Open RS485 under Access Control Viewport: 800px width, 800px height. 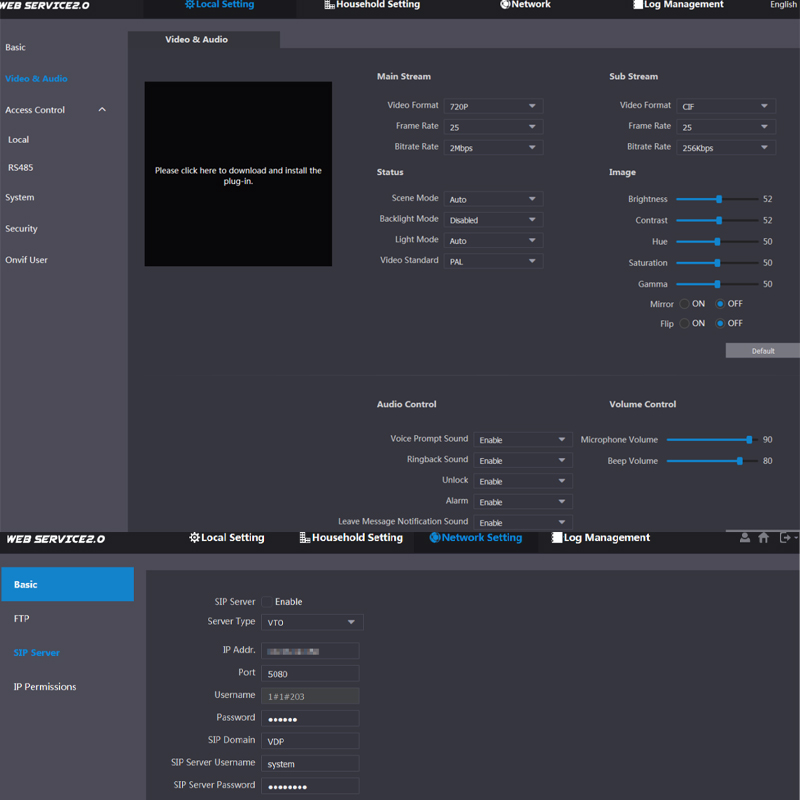pos(20,167)
